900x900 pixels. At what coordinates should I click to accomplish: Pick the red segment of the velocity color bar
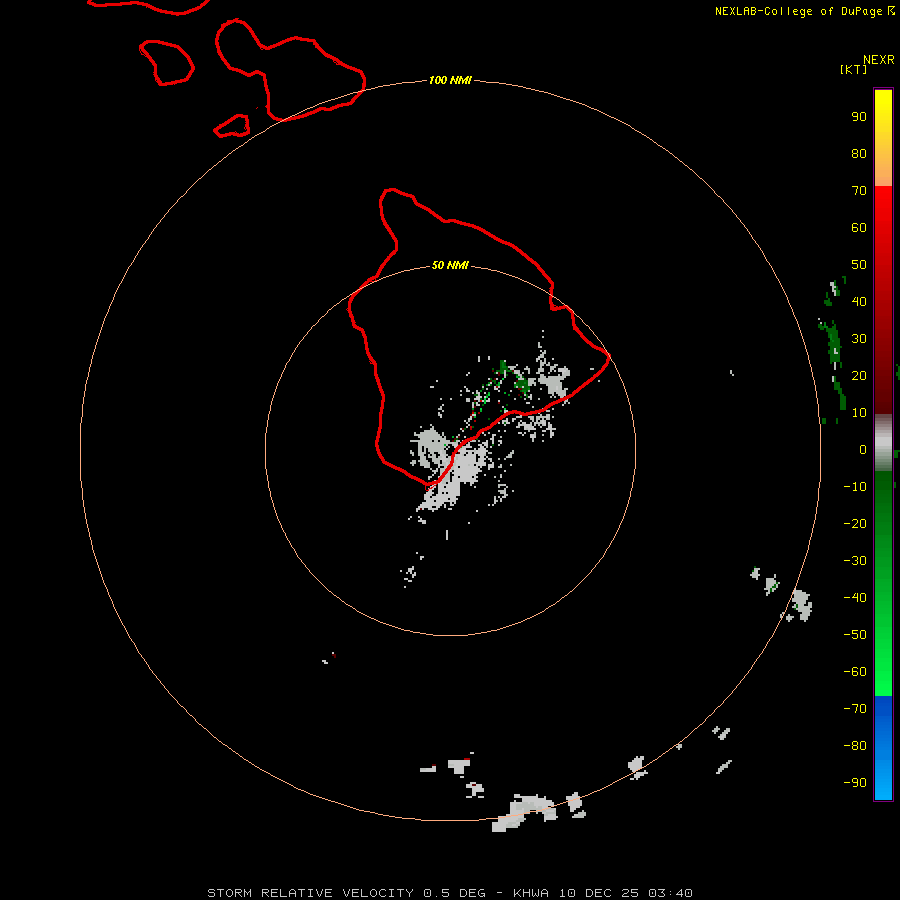coord(883,300)
